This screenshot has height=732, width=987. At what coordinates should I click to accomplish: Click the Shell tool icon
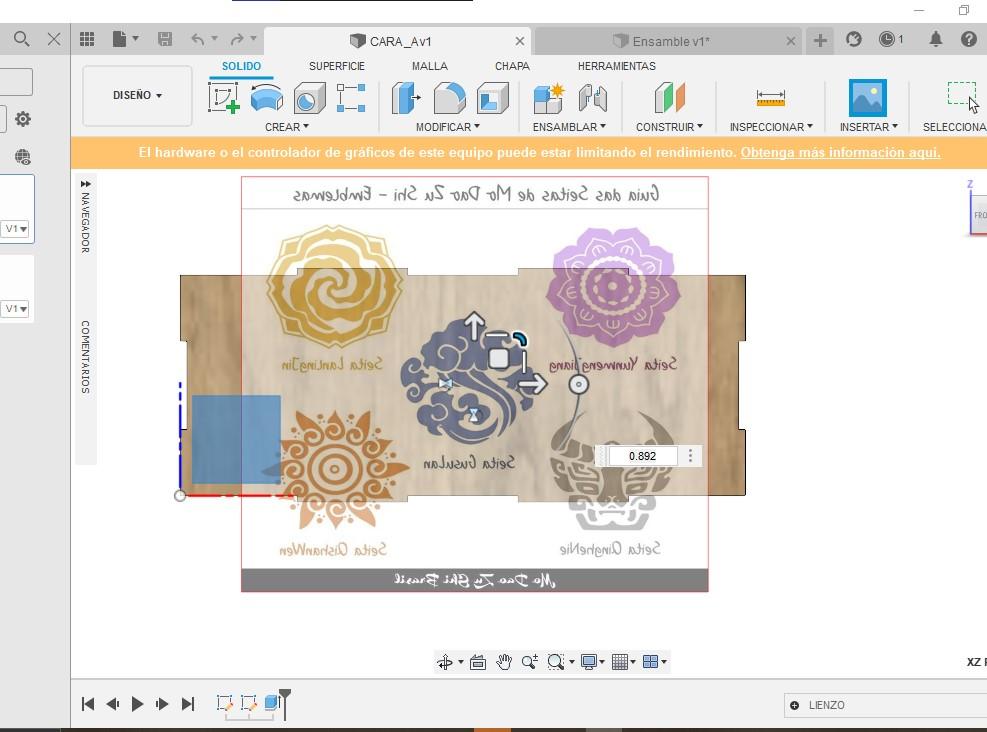492,98
